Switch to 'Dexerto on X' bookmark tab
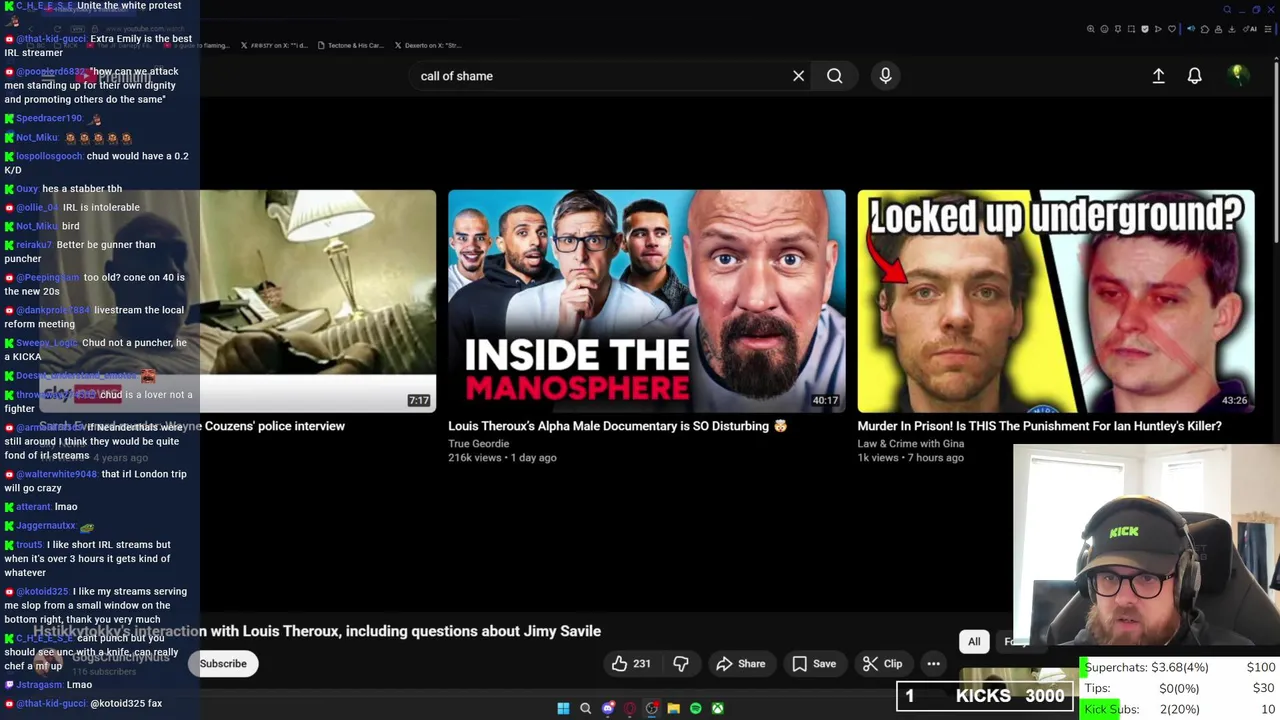 [x=427, y=45]
